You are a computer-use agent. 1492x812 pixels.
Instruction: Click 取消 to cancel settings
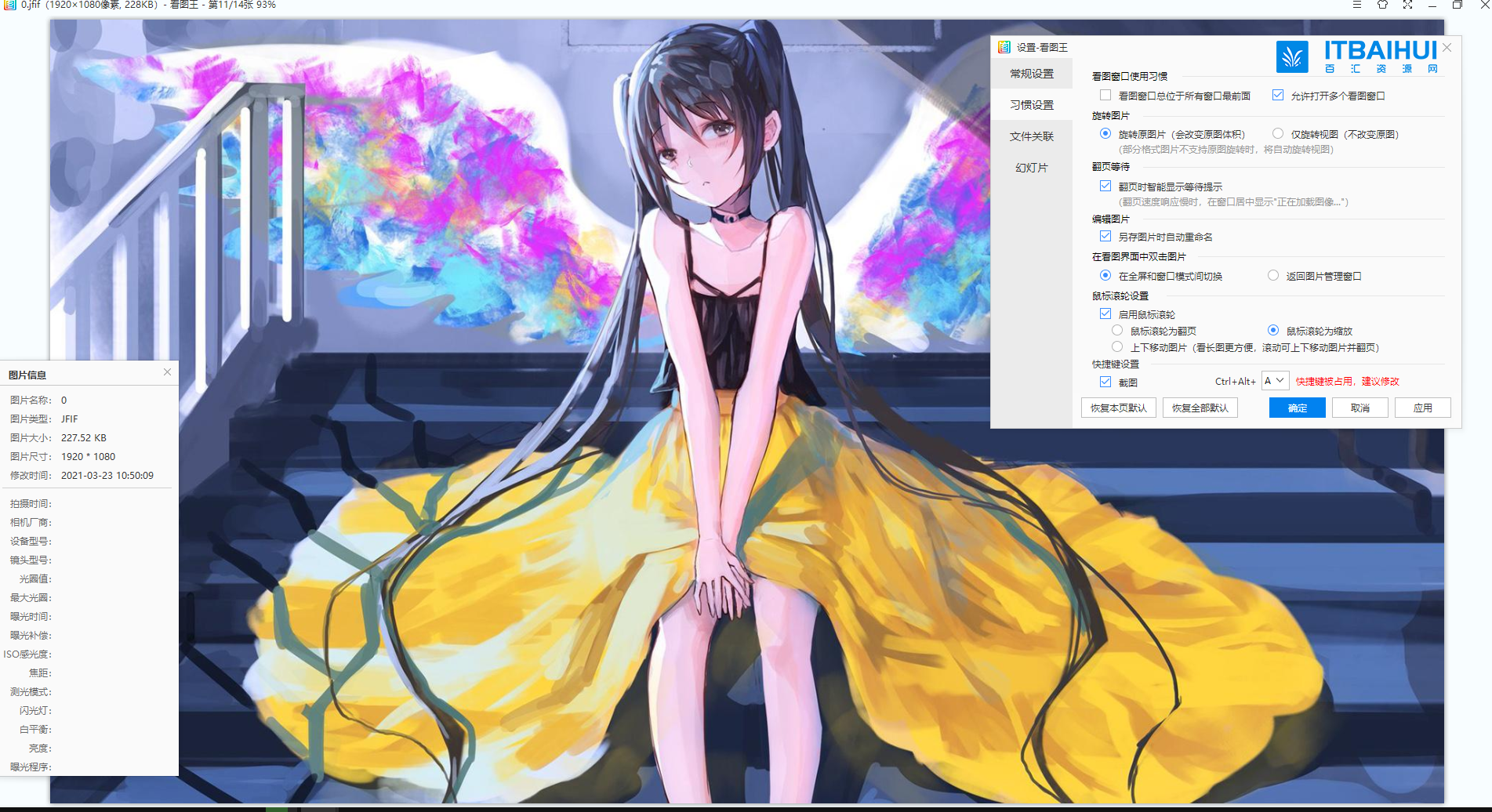coord(1359,408)
